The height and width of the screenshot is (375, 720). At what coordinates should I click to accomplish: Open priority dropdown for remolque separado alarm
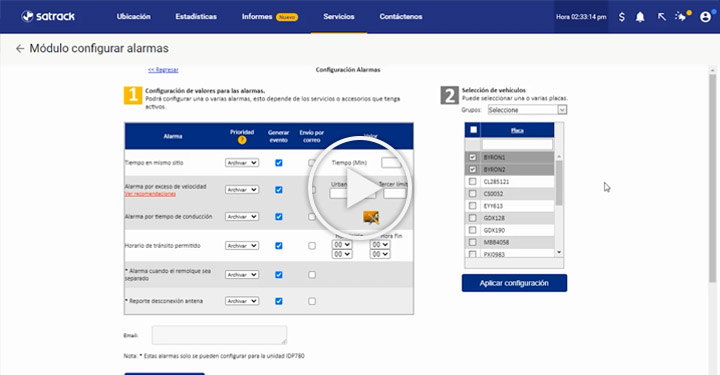coord(242,274)
